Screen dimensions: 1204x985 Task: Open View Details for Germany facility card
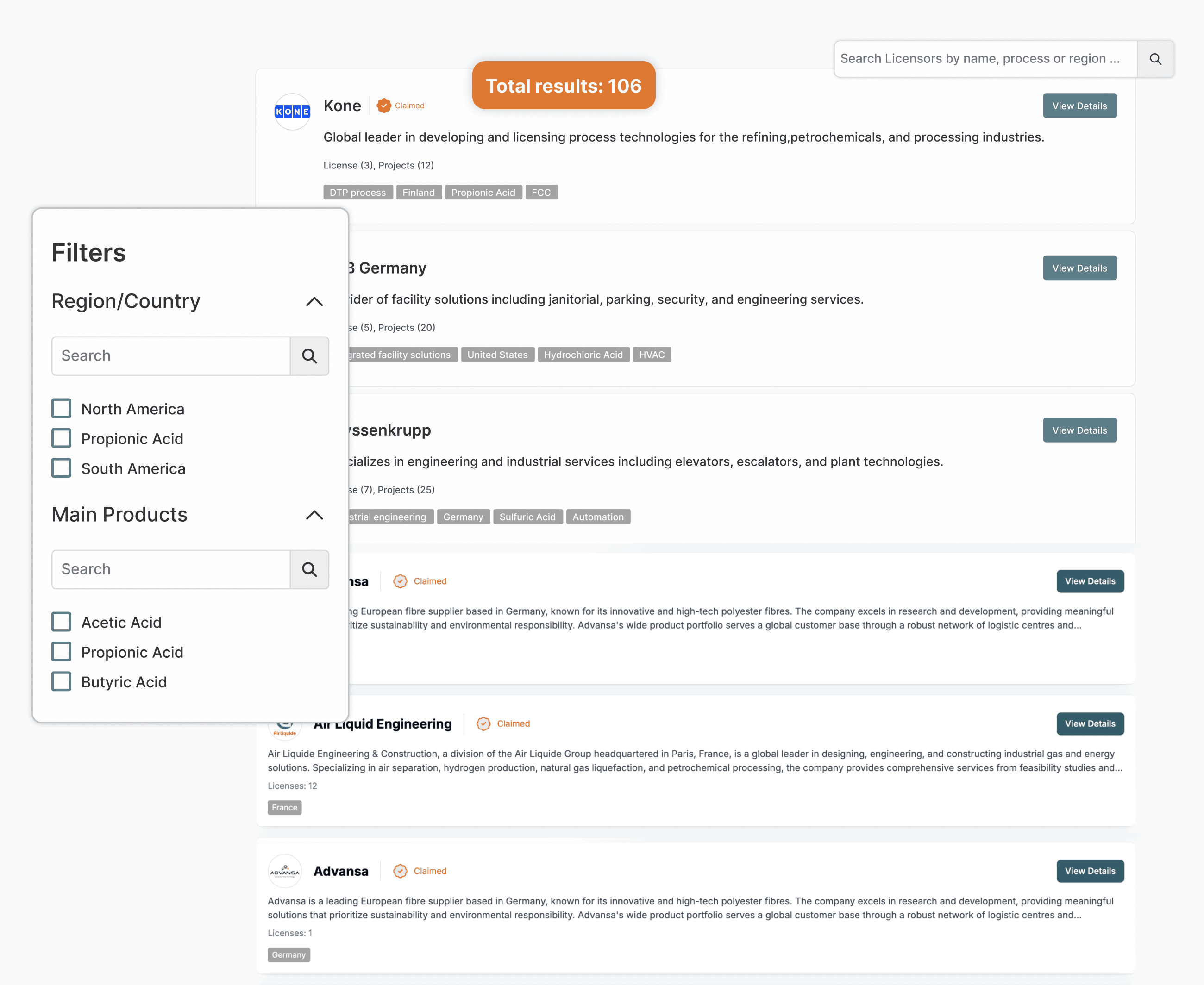click(1080, 268)
